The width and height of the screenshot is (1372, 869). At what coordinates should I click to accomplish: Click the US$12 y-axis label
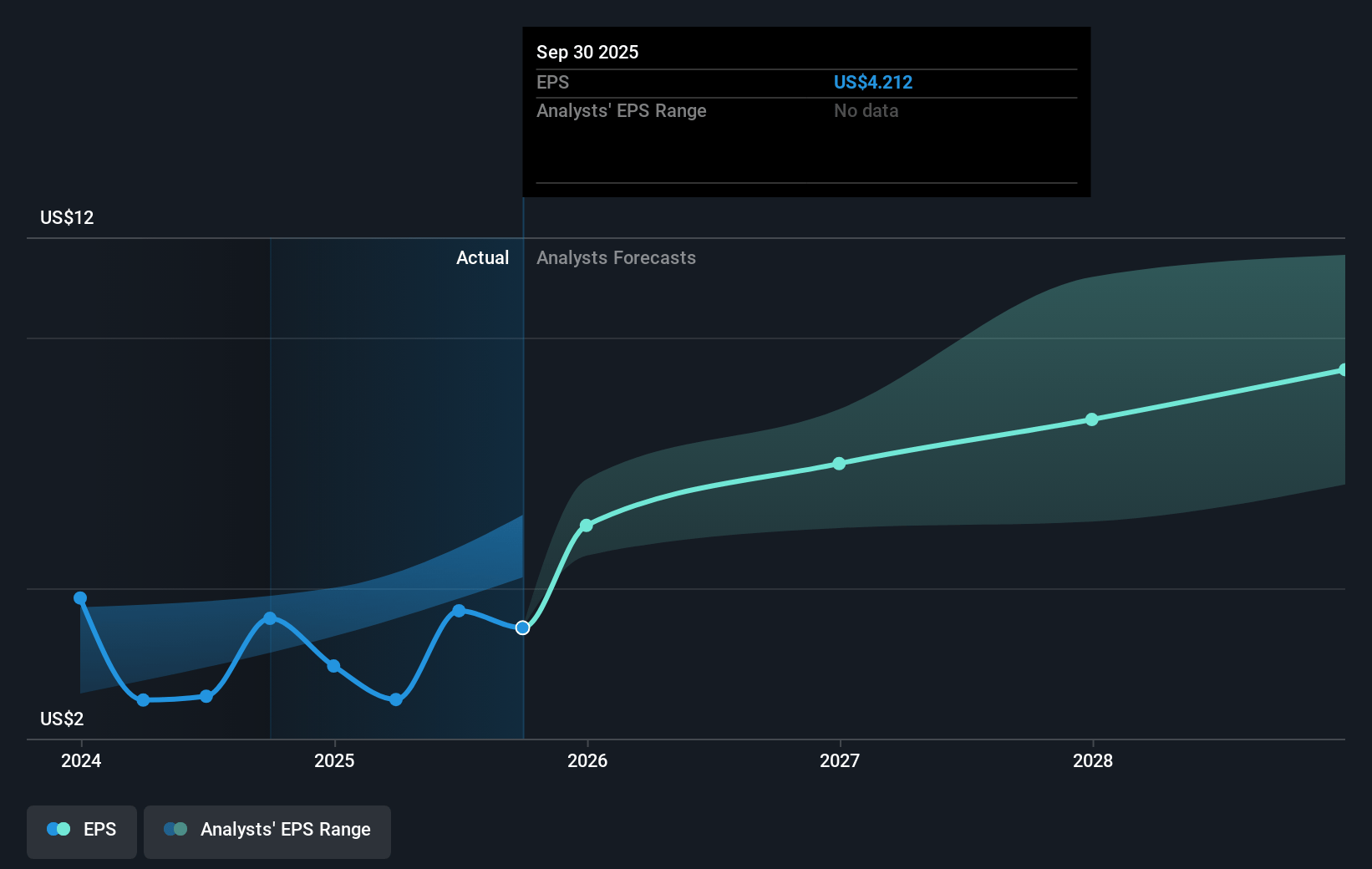coord(67,218)
